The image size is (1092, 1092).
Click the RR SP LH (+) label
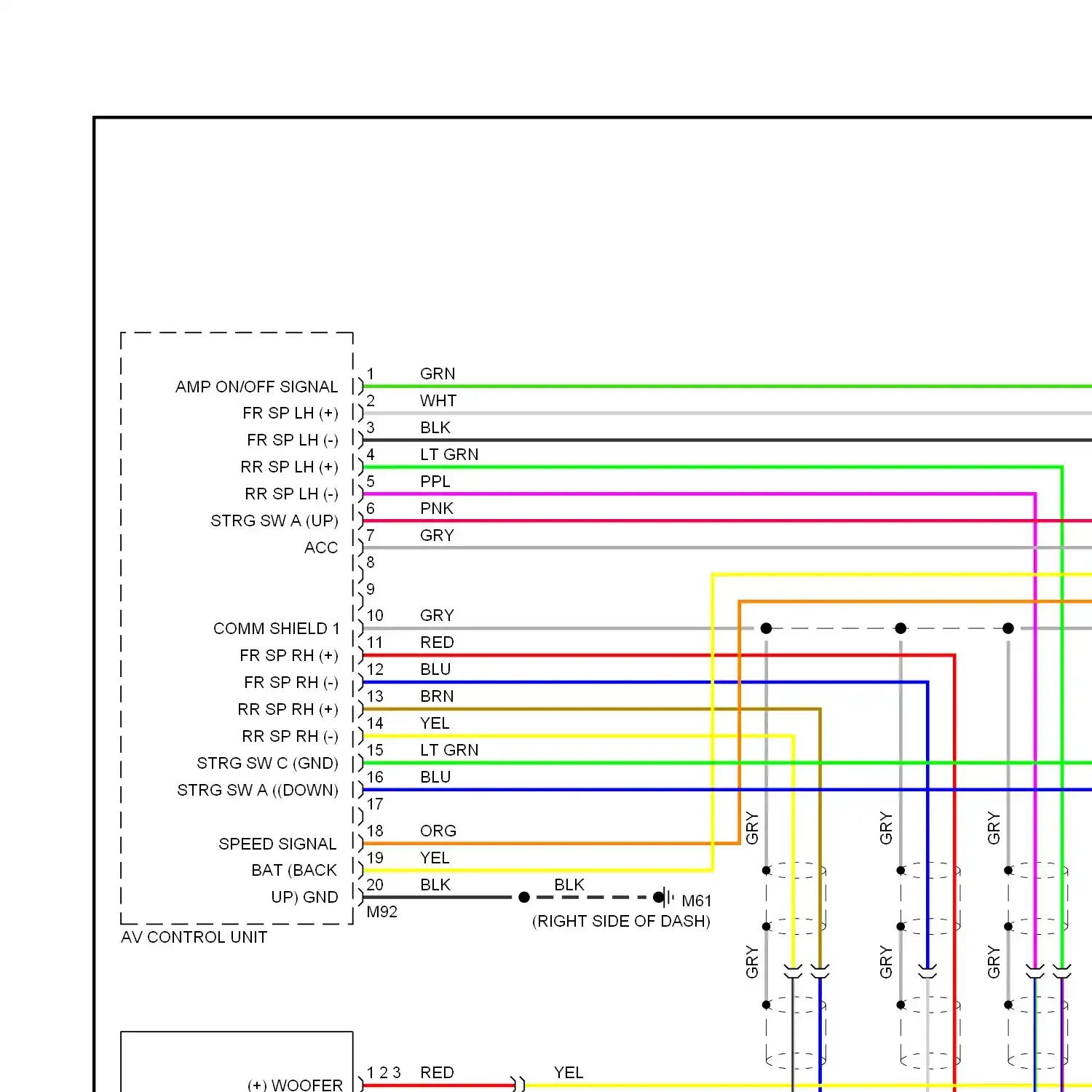click(x=290, y=467)
